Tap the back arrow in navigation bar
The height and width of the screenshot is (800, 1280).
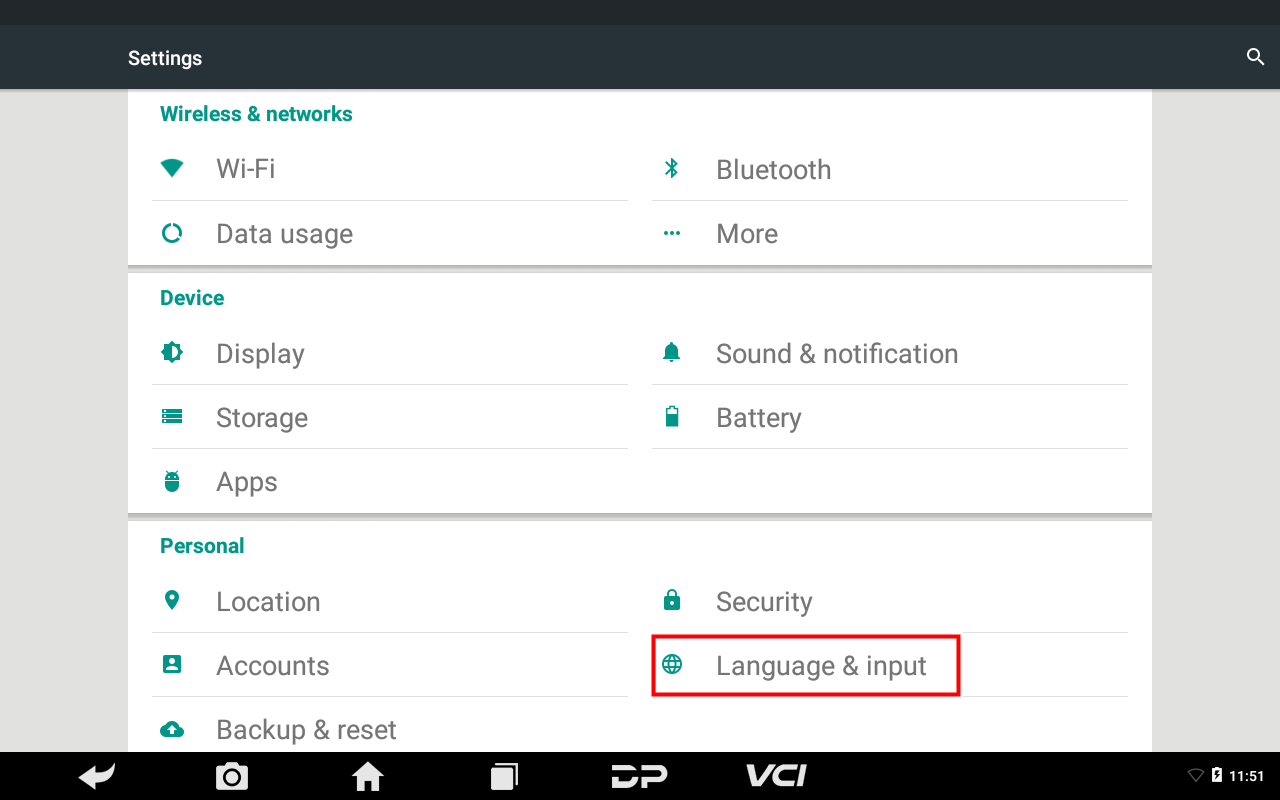tap(97, 776)
